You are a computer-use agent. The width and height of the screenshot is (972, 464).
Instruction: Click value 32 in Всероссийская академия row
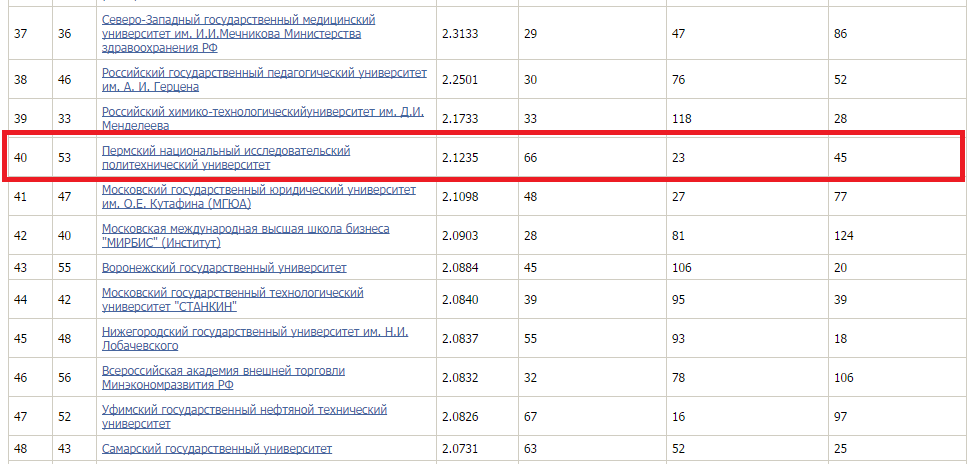[x=530, y=378]
